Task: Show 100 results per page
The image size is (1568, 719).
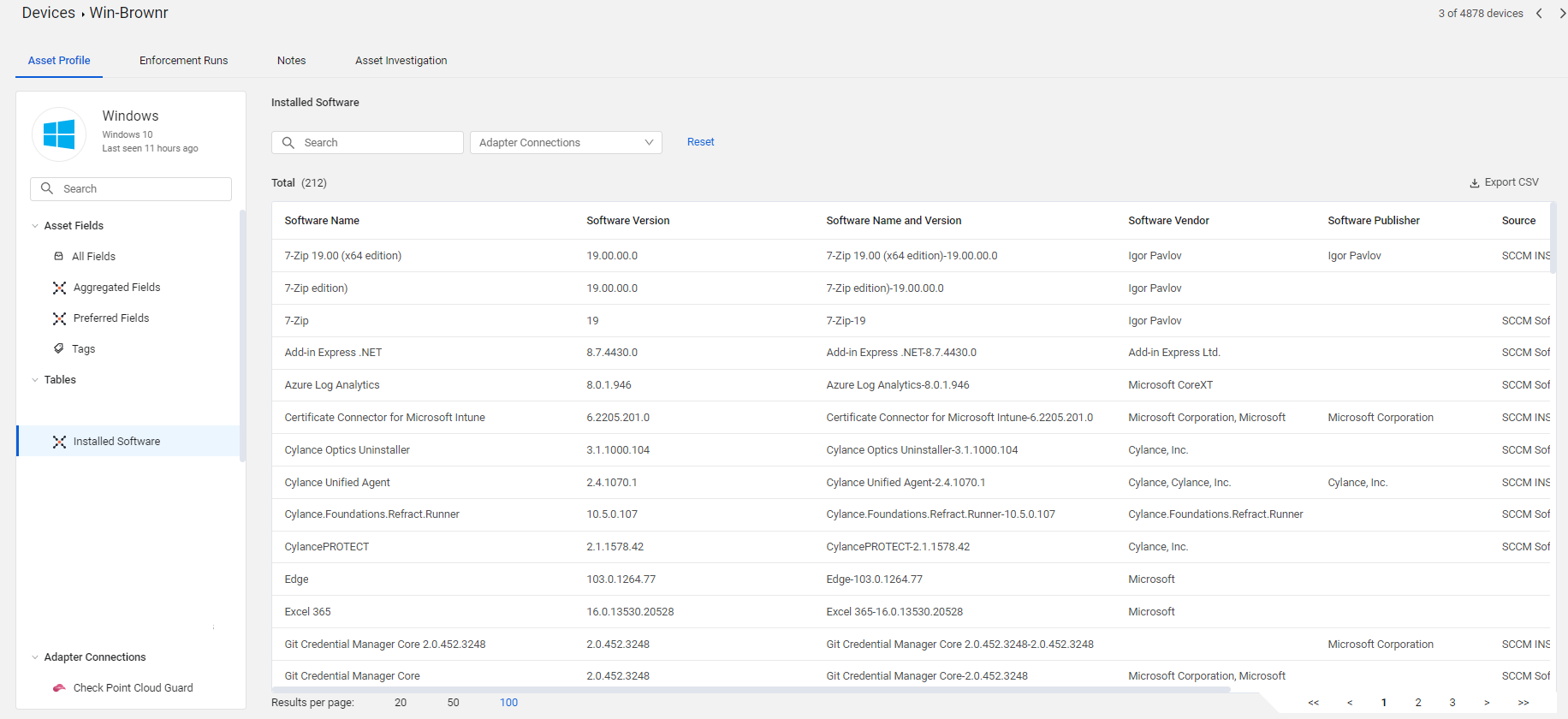Action: click(509, 703)
